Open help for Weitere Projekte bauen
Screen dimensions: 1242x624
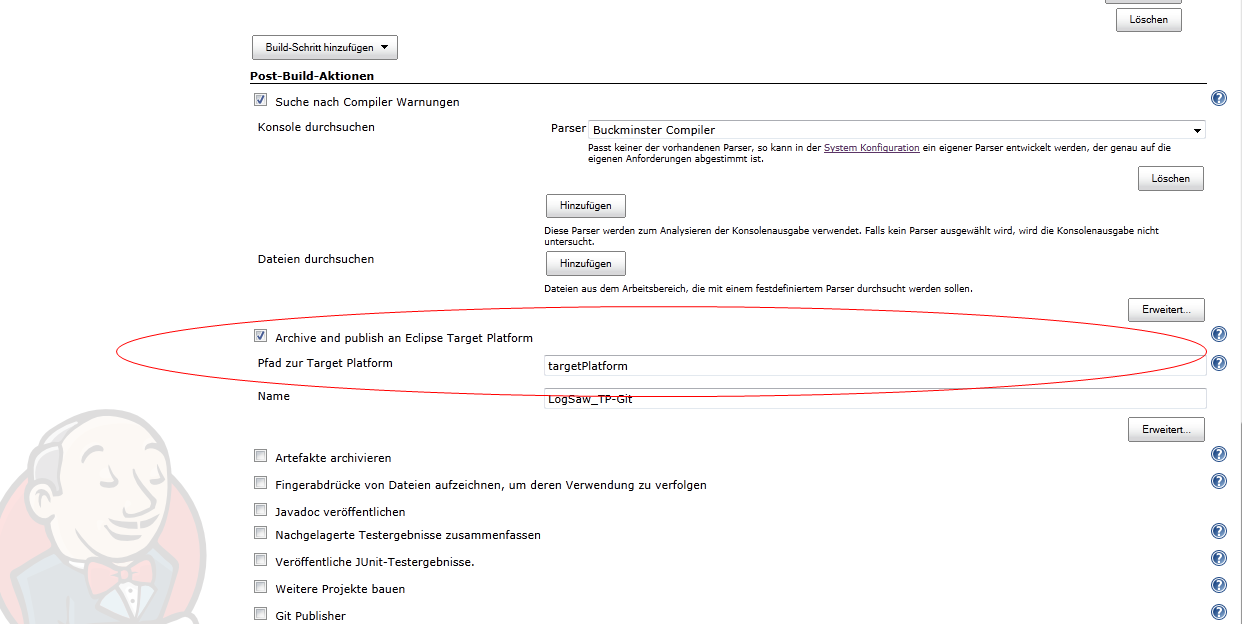(1218, 586)
